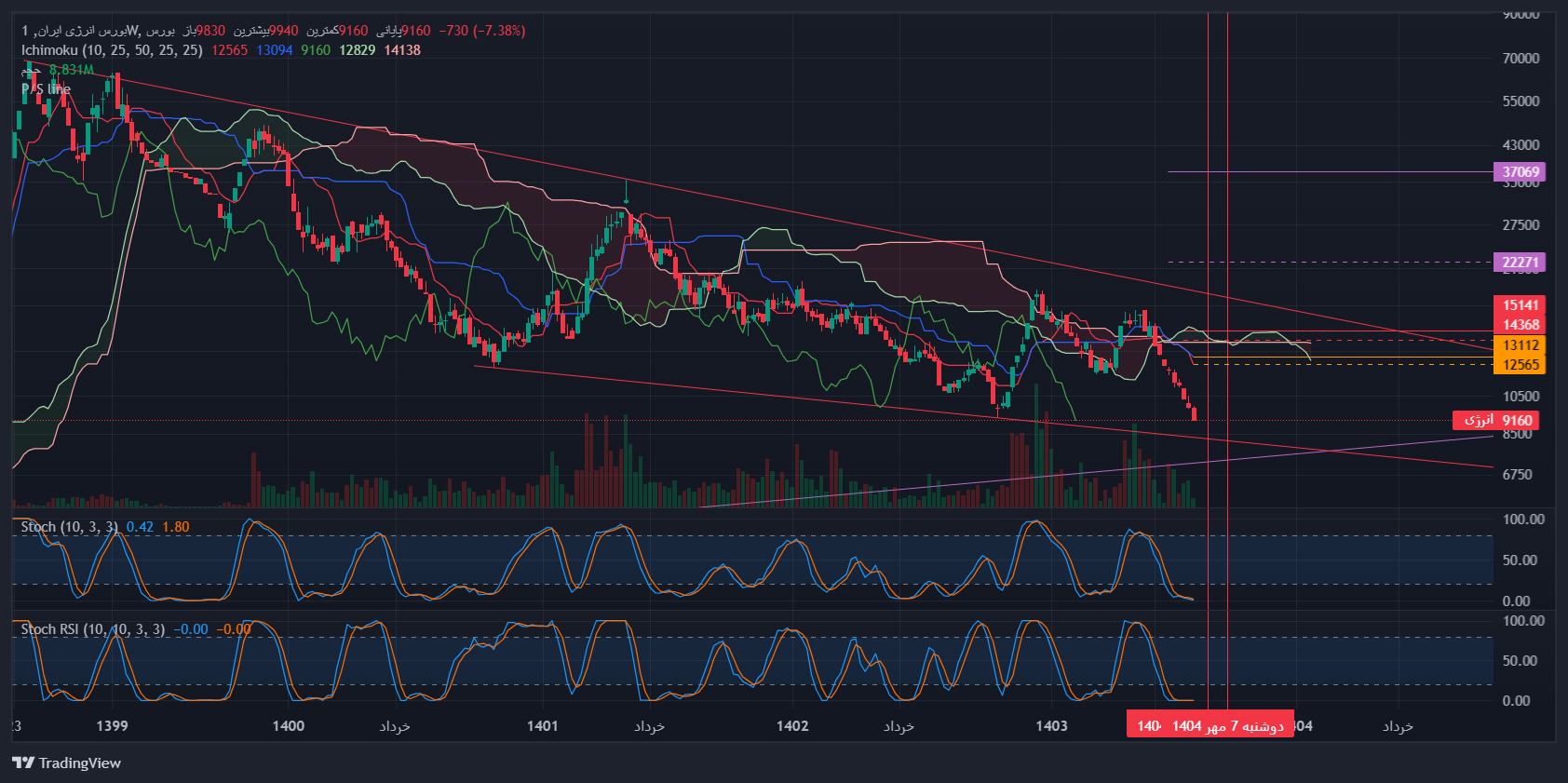Click the -730 (-7.38%) change value
Viewport: 1568px width, 783px height.
pos(482,31)
